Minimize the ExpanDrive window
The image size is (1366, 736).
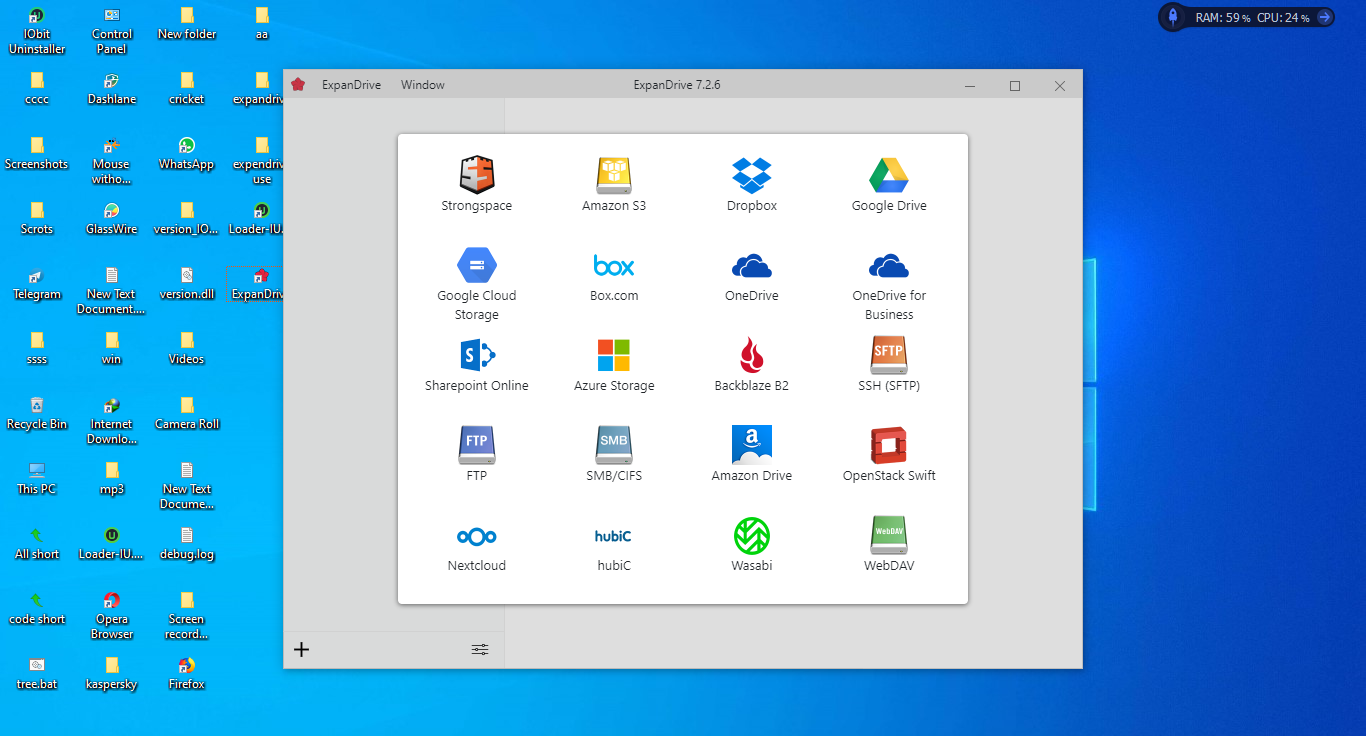(x=970, y=86)
